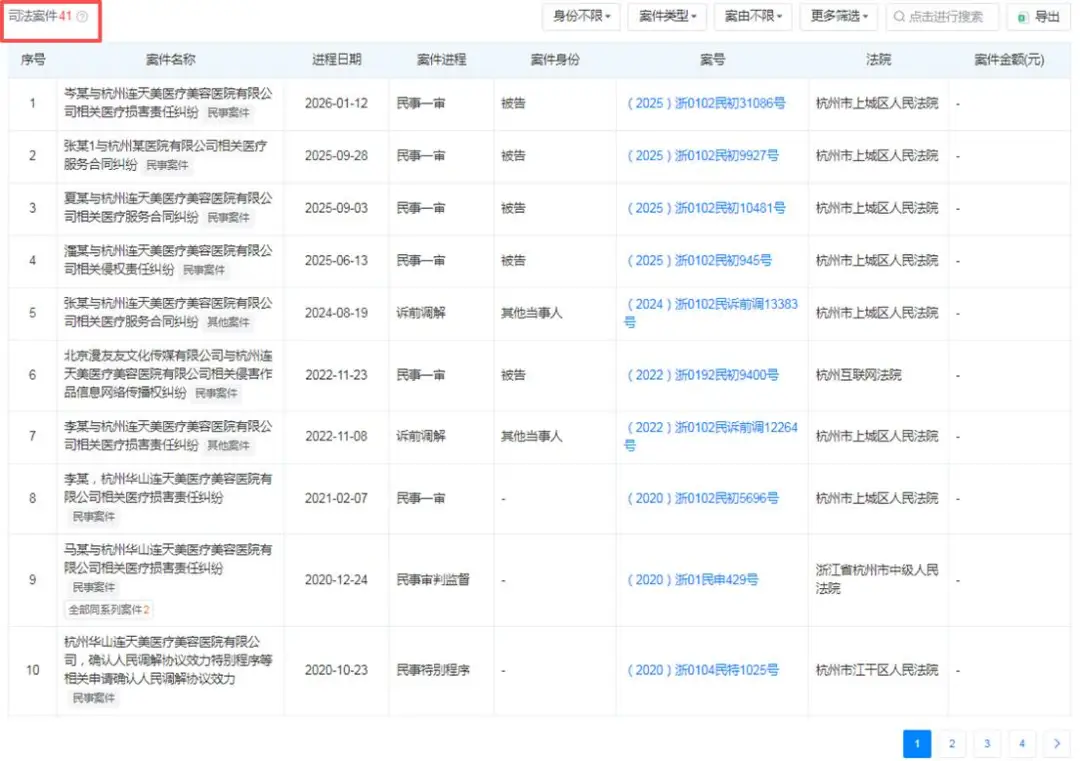Viewport: 1080px width, 761px height.
Task: Click the 案件身份 column header
Action: [x=555, y=60]
